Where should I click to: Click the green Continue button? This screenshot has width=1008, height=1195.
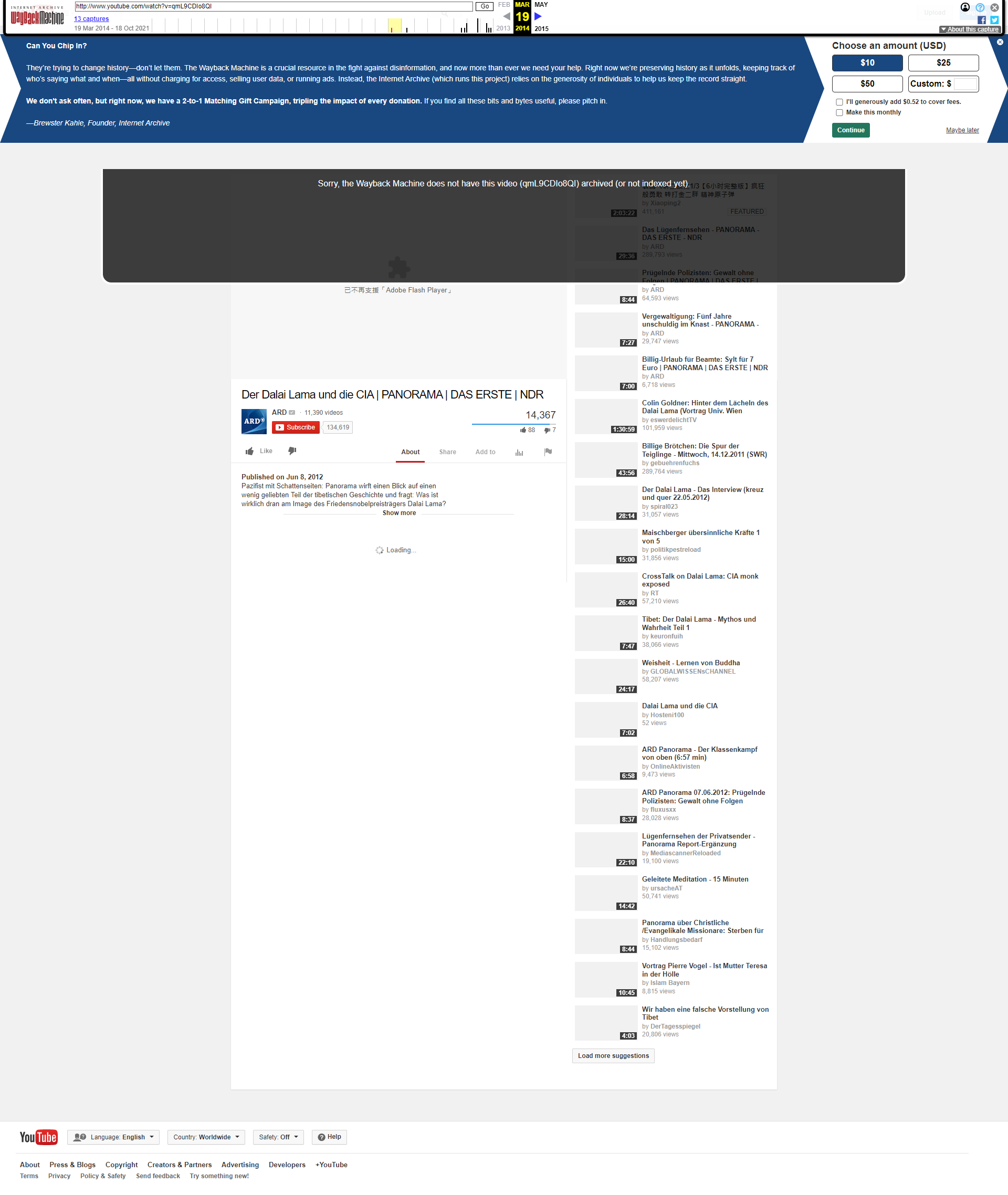(850, 130)
